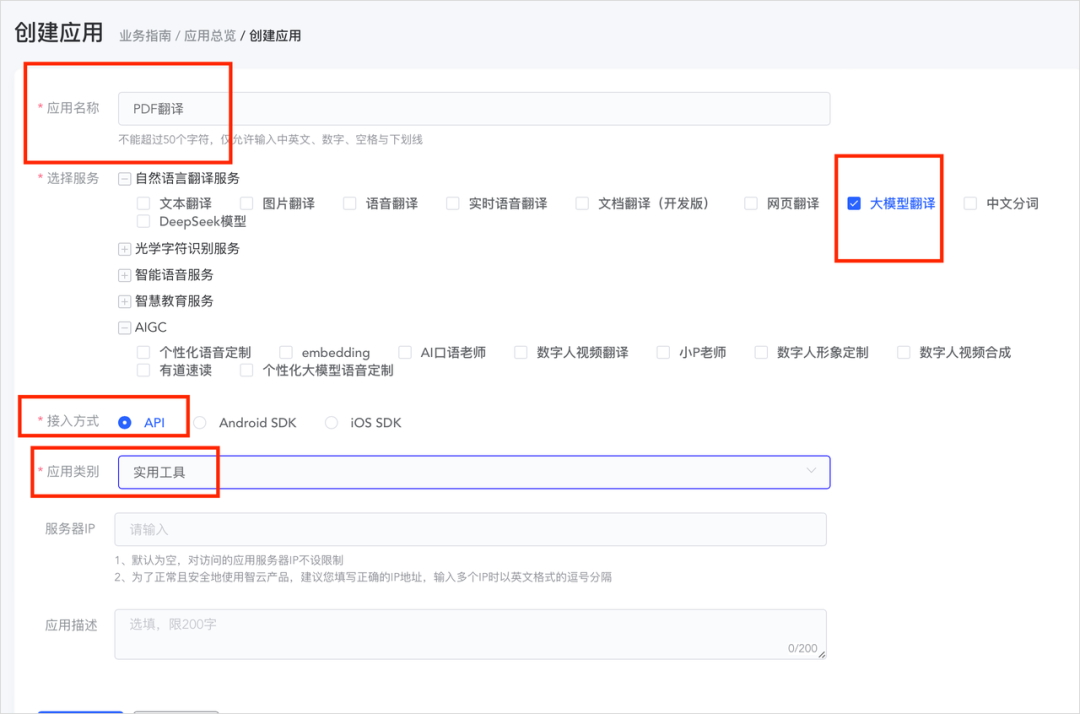Image resolution: width=1080 pixels, height=714 pixels.
Task: Check the 图片翻译 service option
Action: (x=247, y=203)
